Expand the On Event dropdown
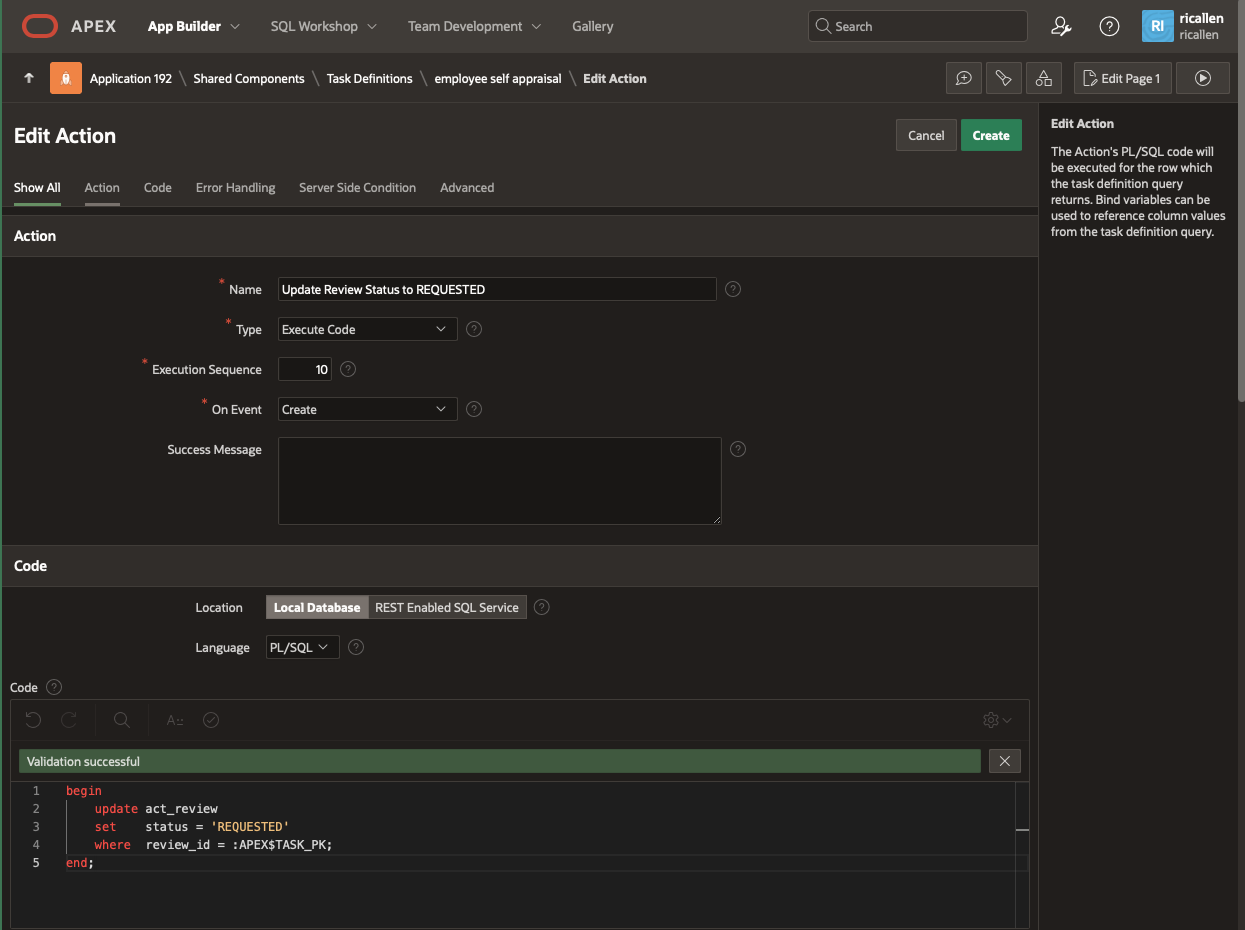1245x930 pixels. coord(367,409)
